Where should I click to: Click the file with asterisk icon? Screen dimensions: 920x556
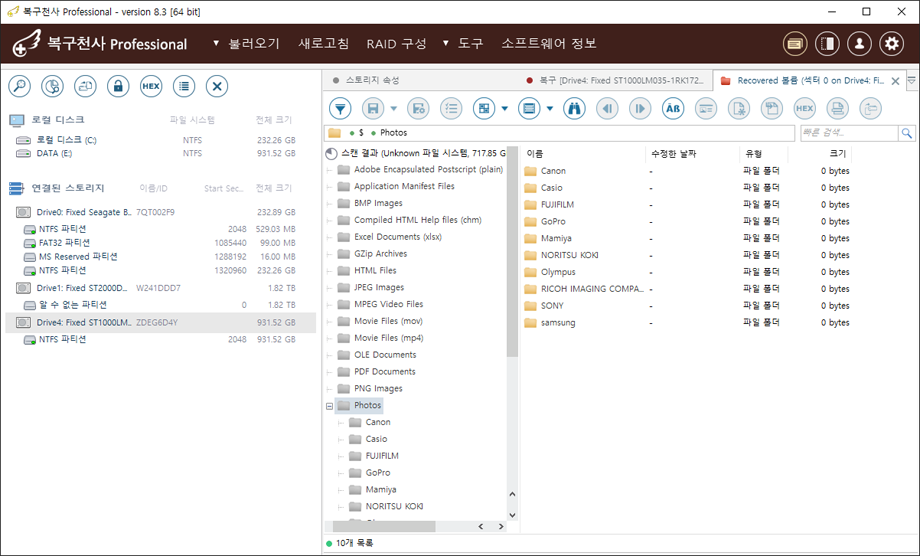(739, 109)
